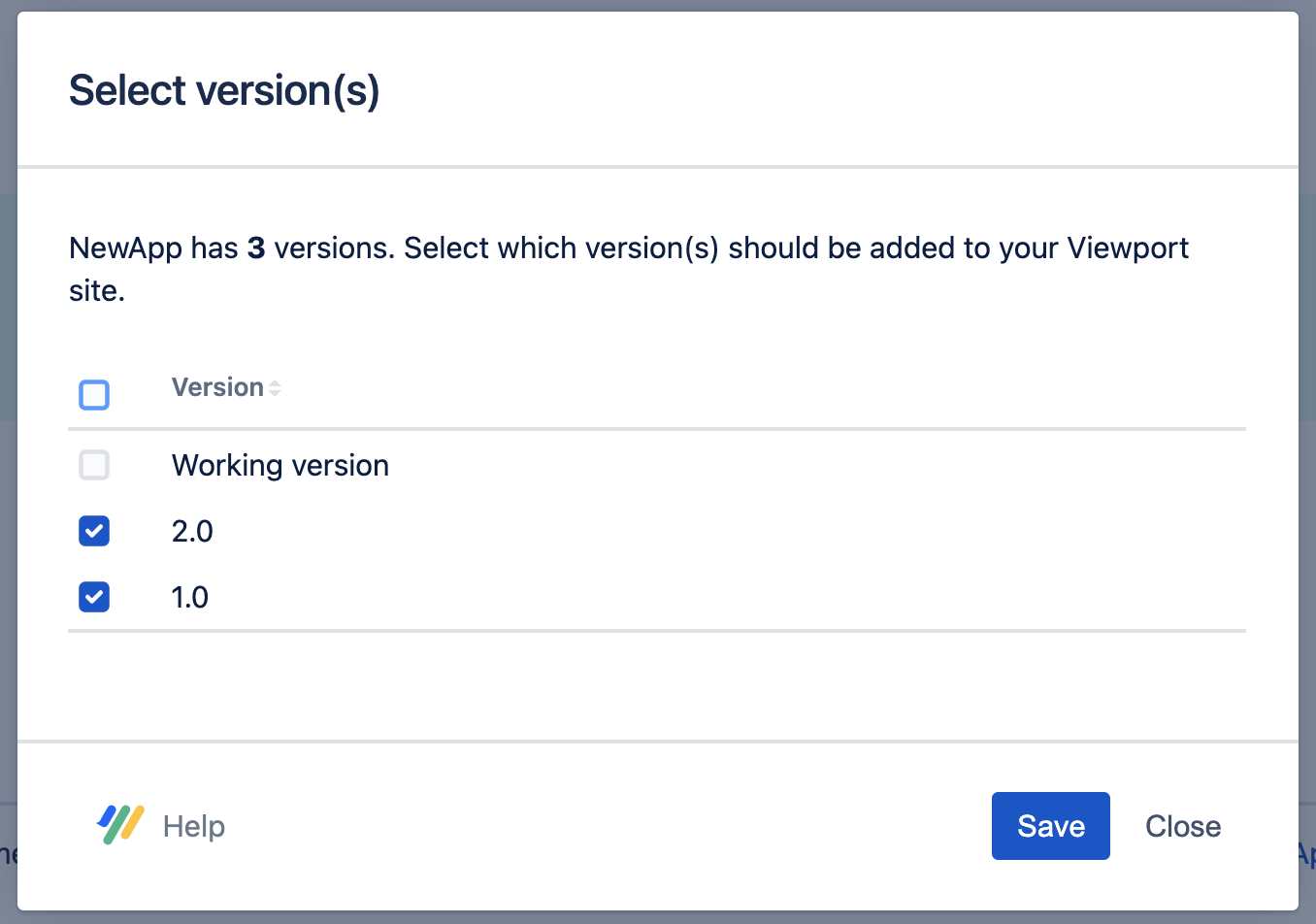1316x924 pixels.
Task: Click empty space below the 1.0 row
Action: click(656, 685)
